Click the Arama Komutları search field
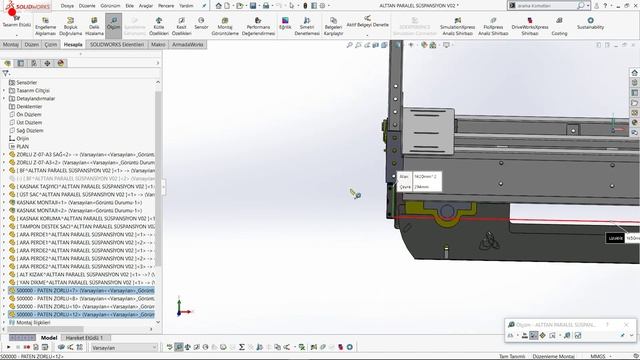The width and height of the screenshot is (640, 360). tap(547, 6)
